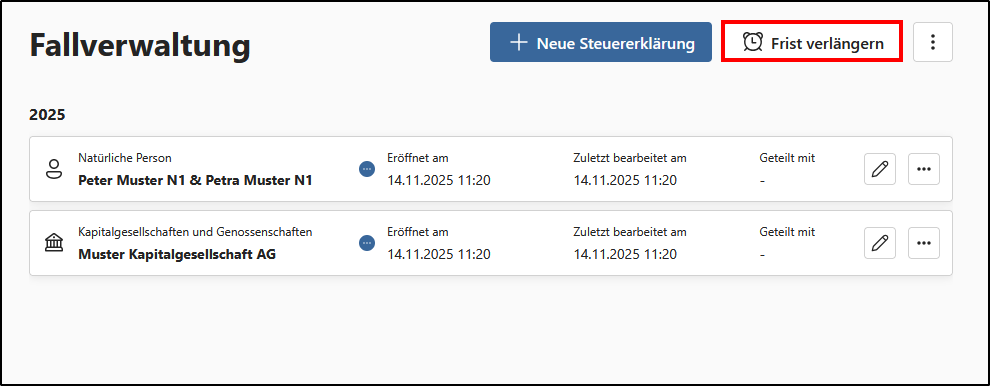Click the Frist verlängern button
The image size is (990, 386).
812,42
